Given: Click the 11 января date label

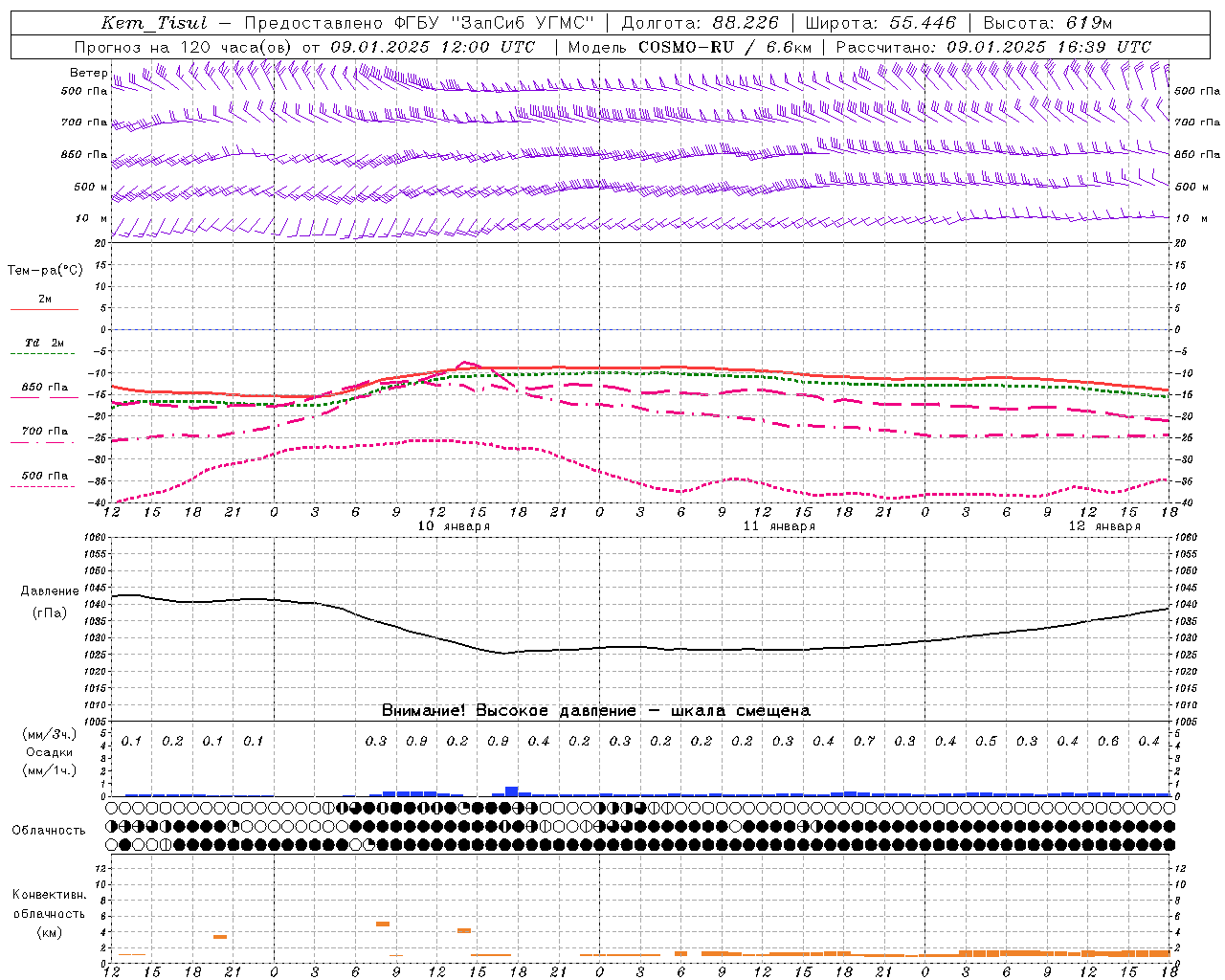Looking at the screenshot, I should coord(779,526).
